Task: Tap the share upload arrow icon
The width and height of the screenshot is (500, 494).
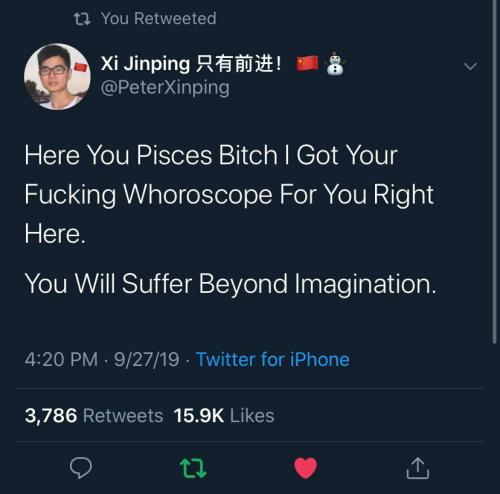Action: click(x=418, y=468)
